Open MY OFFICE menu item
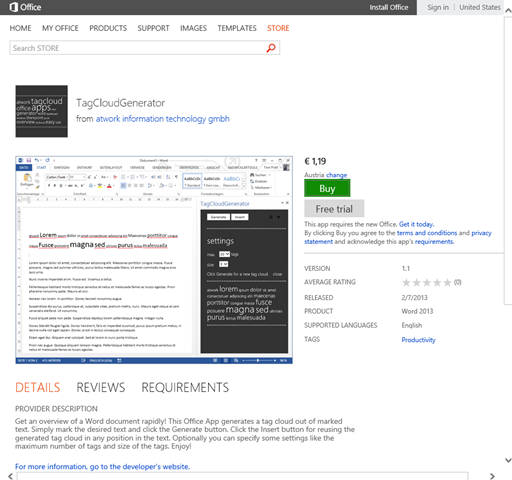 coord(60,28)
